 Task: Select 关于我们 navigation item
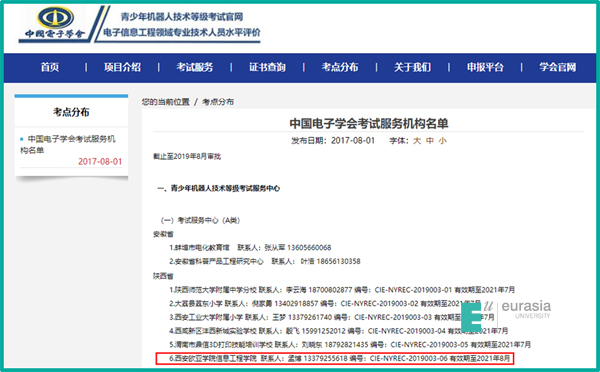point(412,67)
